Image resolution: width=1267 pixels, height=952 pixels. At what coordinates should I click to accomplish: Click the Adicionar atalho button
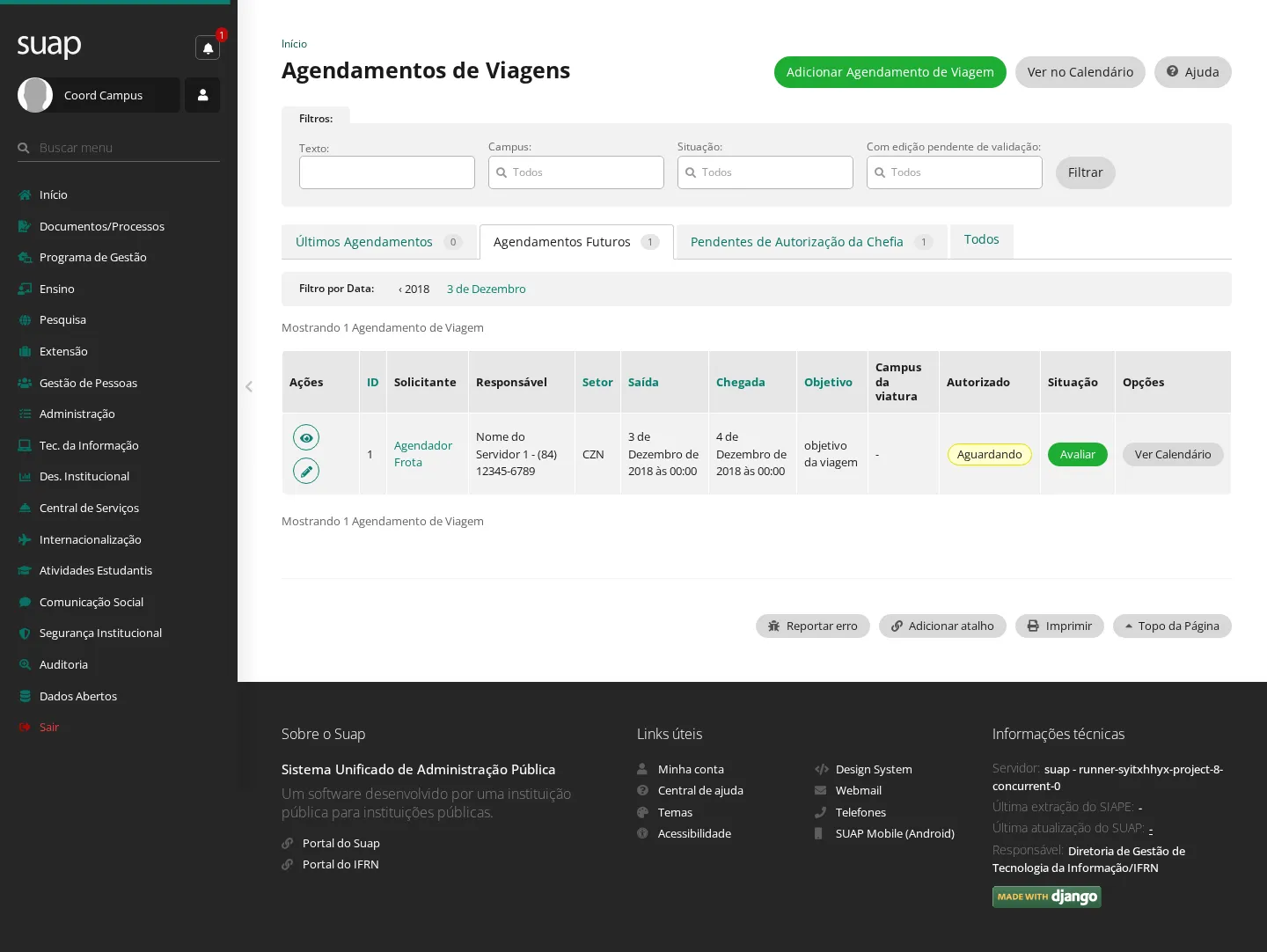[942, 626]
